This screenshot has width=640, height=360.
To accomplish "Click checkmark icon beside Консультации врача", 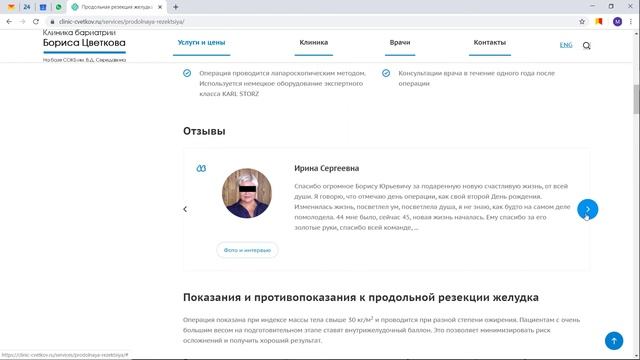I will coord(386,73).
